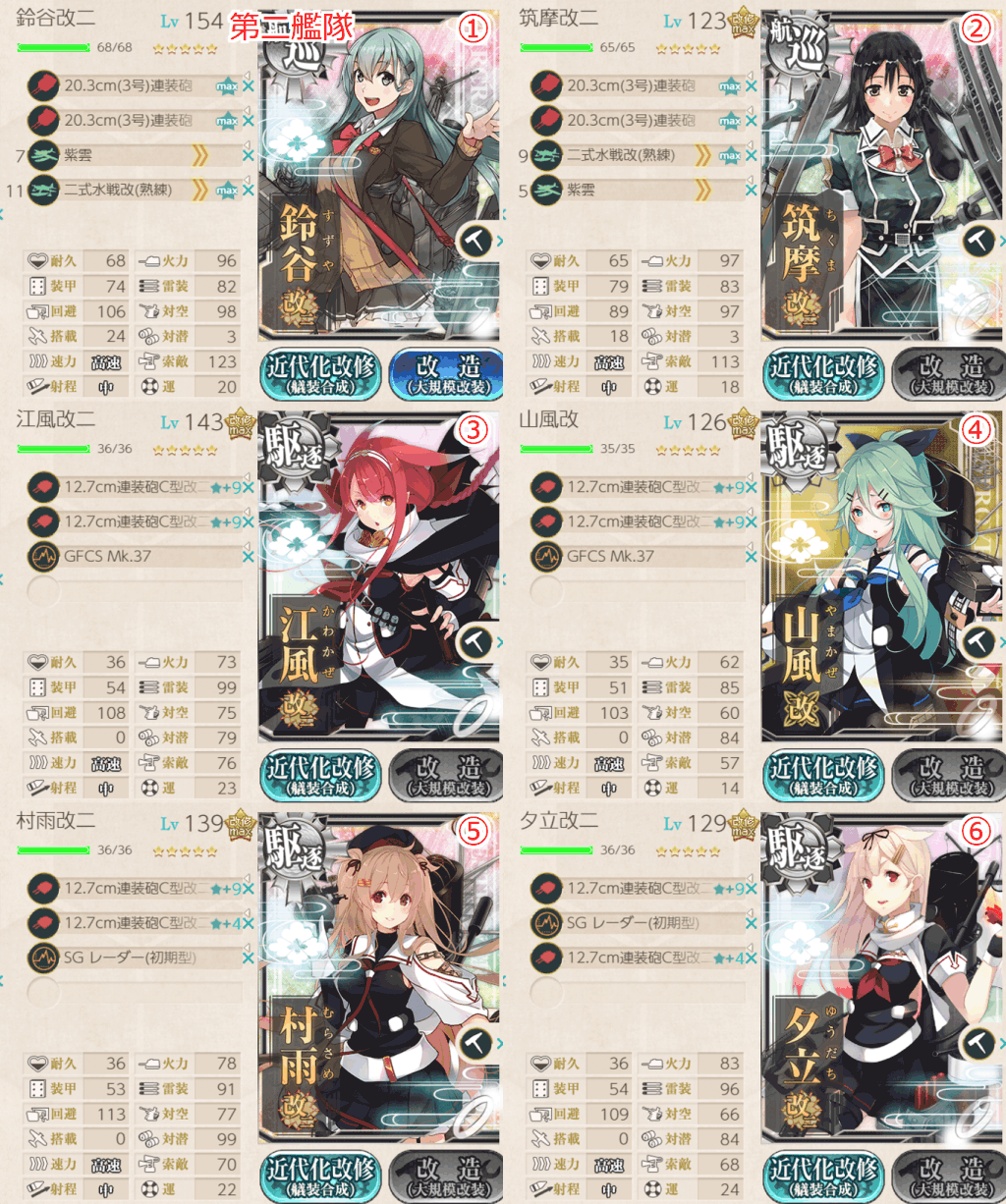
Task: Remove GFCS Mk.37 from 江風改二 with its X
Action: [x=248, y=557]
